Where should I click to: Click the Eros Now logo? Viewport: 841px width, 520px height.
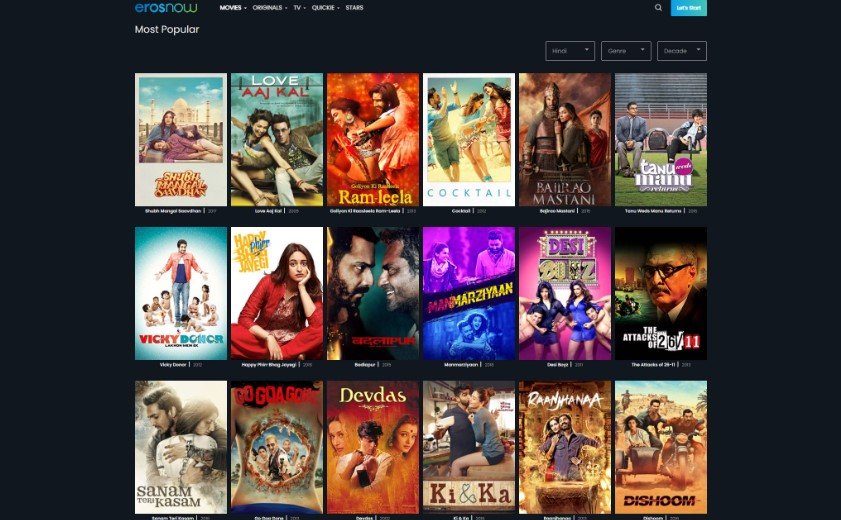166,8
